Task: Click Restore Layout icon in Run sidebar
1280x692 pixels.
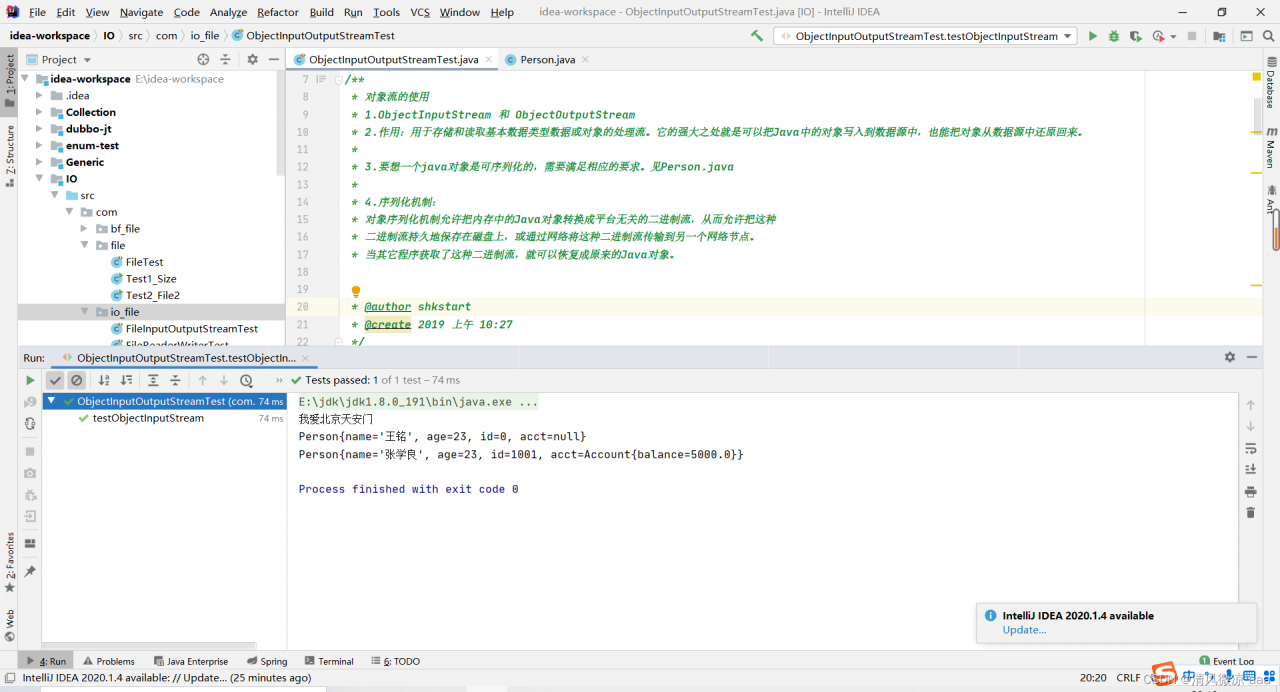Action: click(x=30, y=543)
